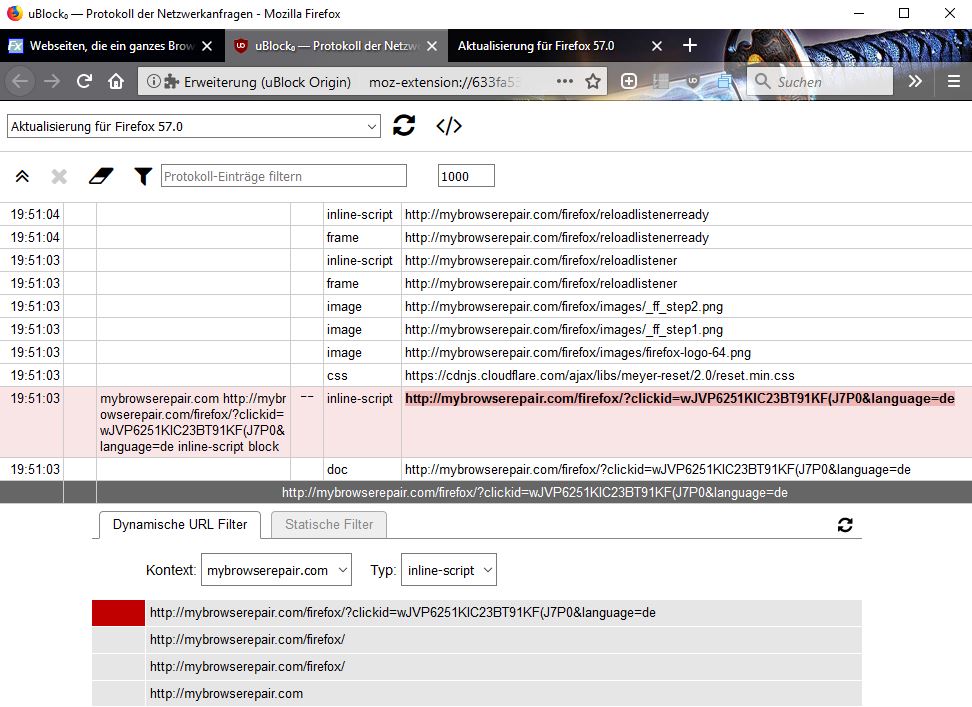
Task: Click the browser forward arrow
Action: coord(52,81)
